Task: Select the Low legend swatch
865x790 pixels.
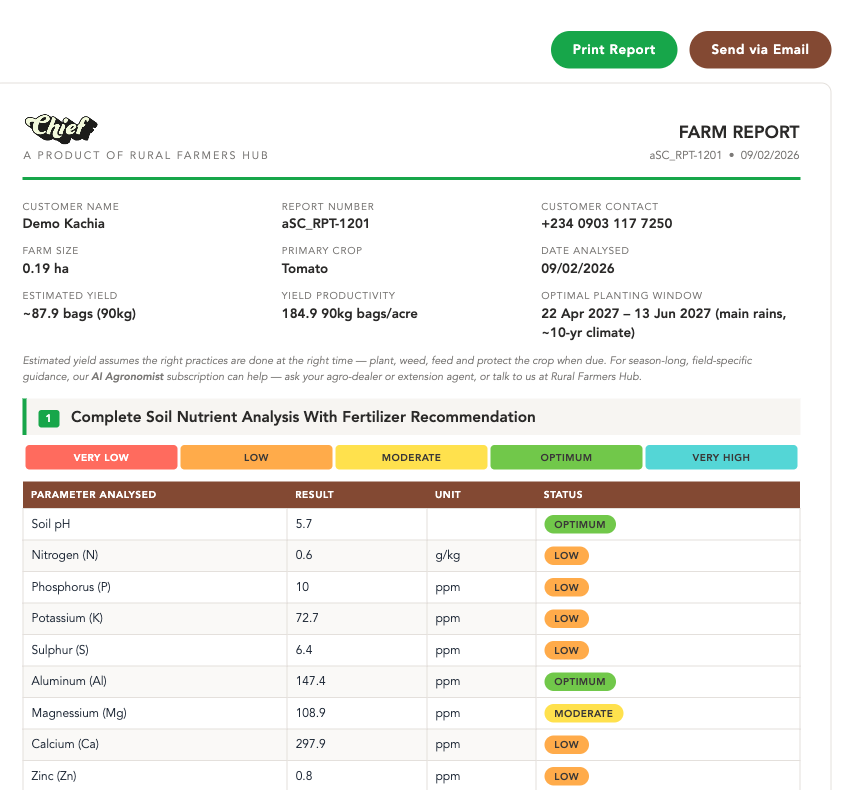Action: [256, 457]
